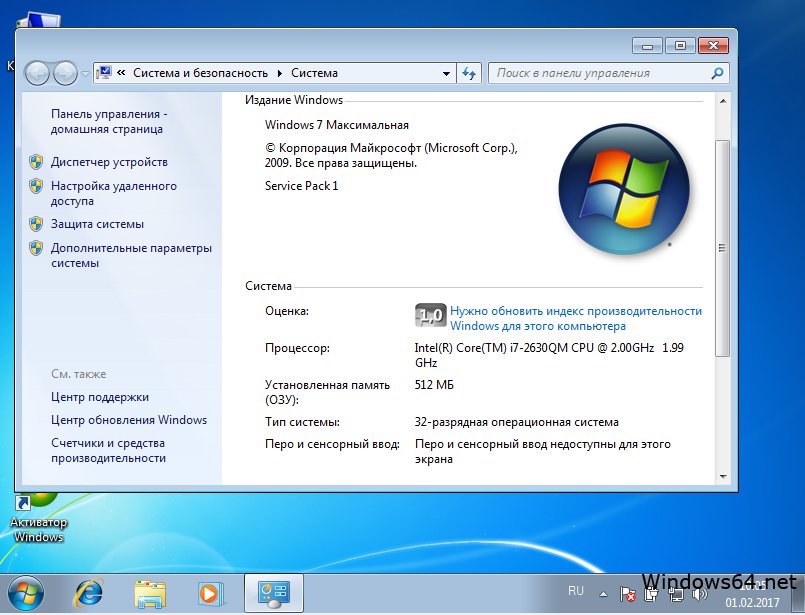
Task: Select breadcrumb 'Система и безопасность'
Action: point(200,73)
